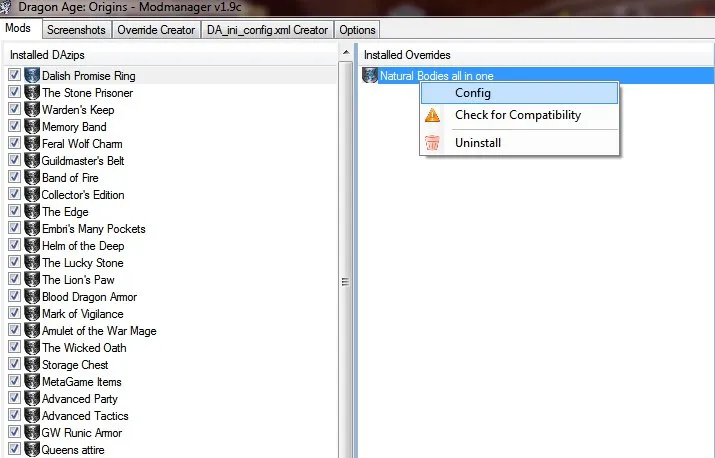Click the Amulet of the War Mage icon
Image resolution: width=715 pixels, height=458 pixels.
tap(32, 330)
